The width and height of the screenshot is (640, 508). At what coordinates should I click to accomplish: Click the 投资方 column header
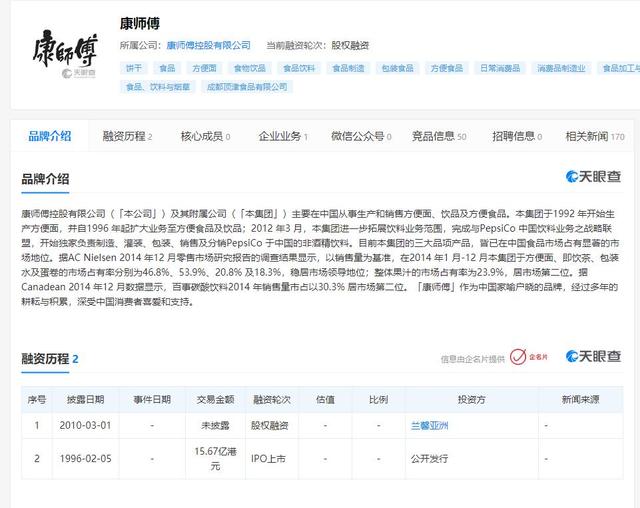pos(472,399)
